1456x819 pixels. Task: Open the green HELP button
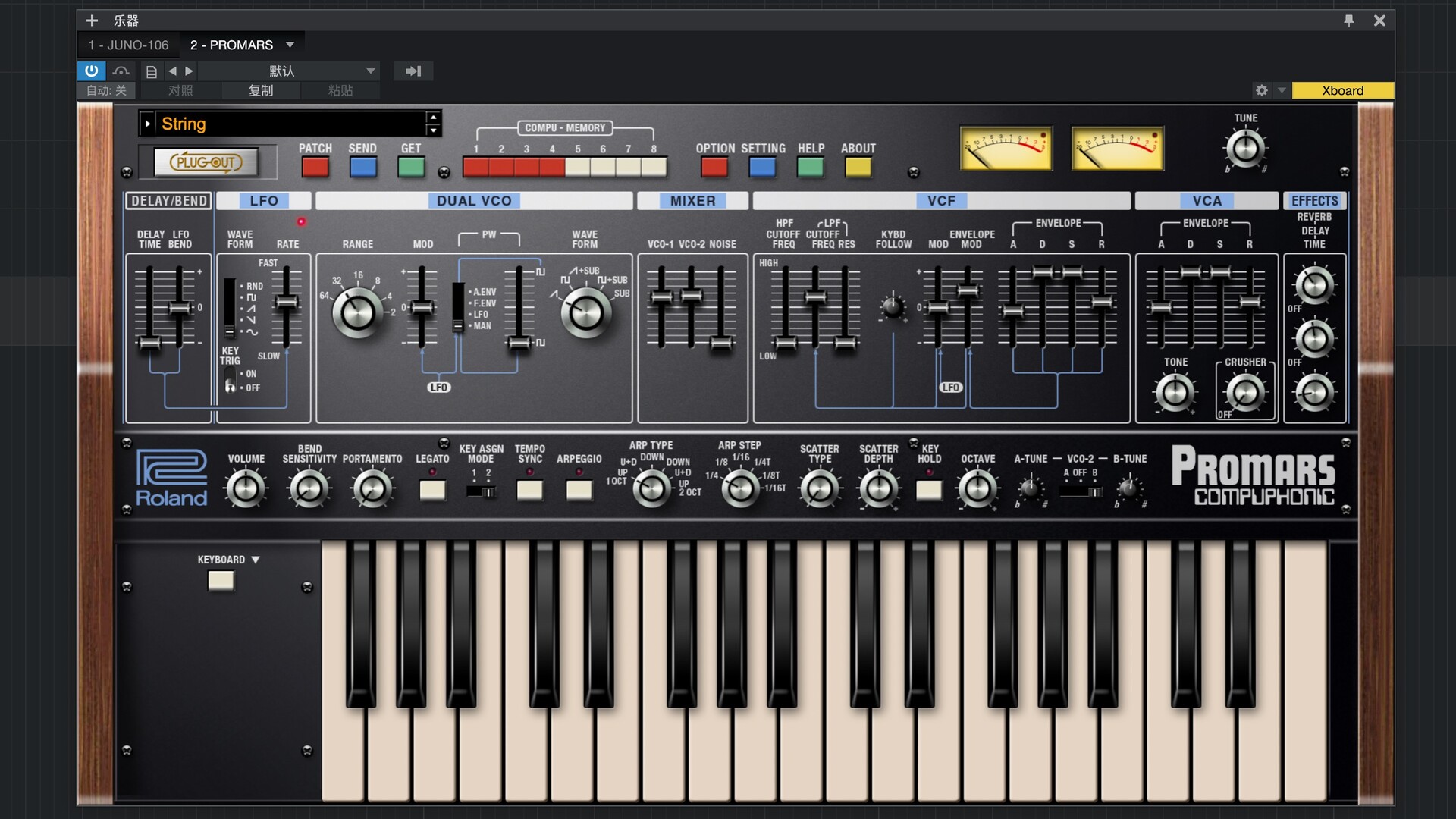click(811, 167)
